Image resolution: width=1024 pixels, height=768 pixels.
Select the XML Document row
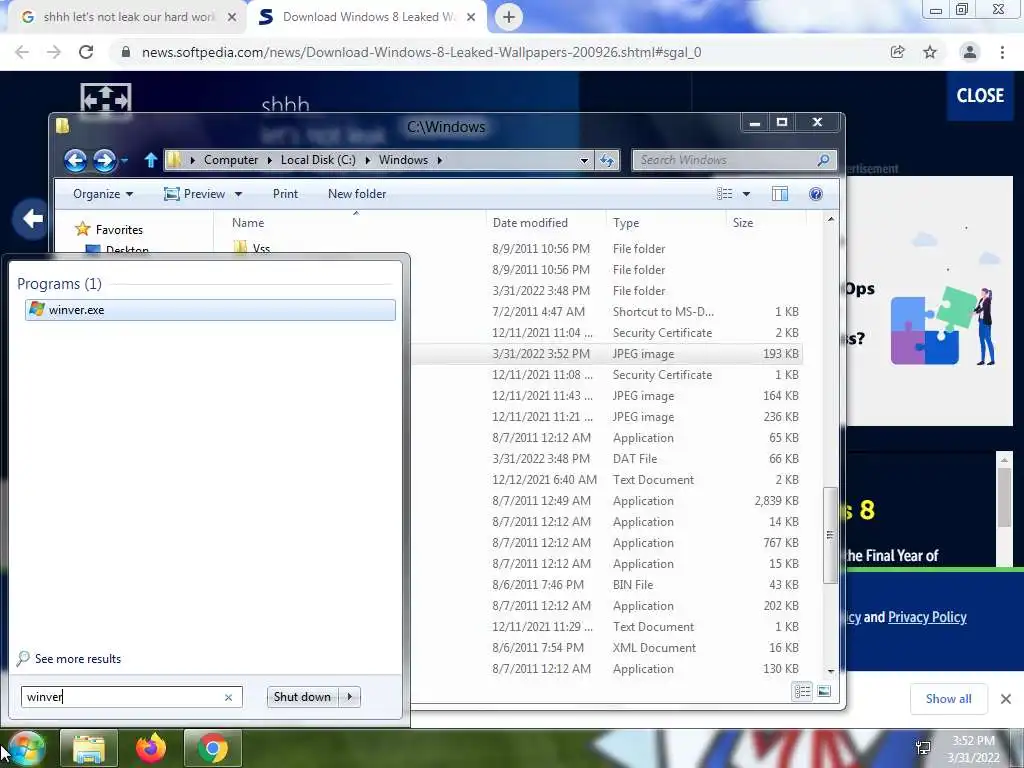[x=607, y=648]
